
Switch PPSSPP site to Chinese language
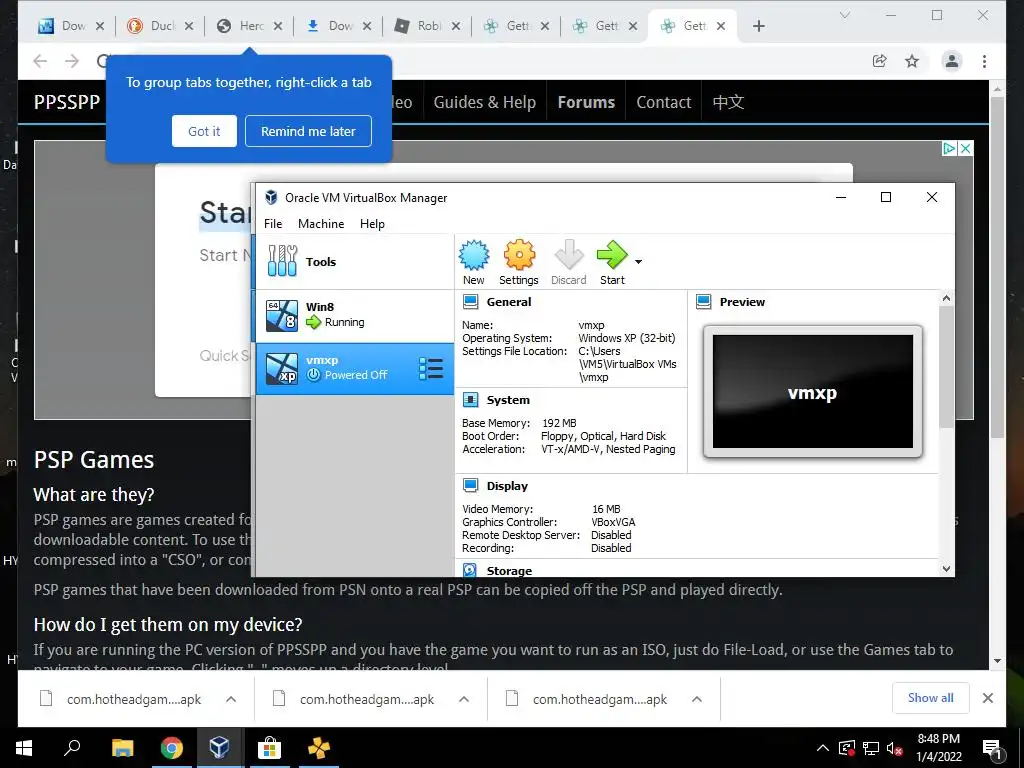point(728,102)
